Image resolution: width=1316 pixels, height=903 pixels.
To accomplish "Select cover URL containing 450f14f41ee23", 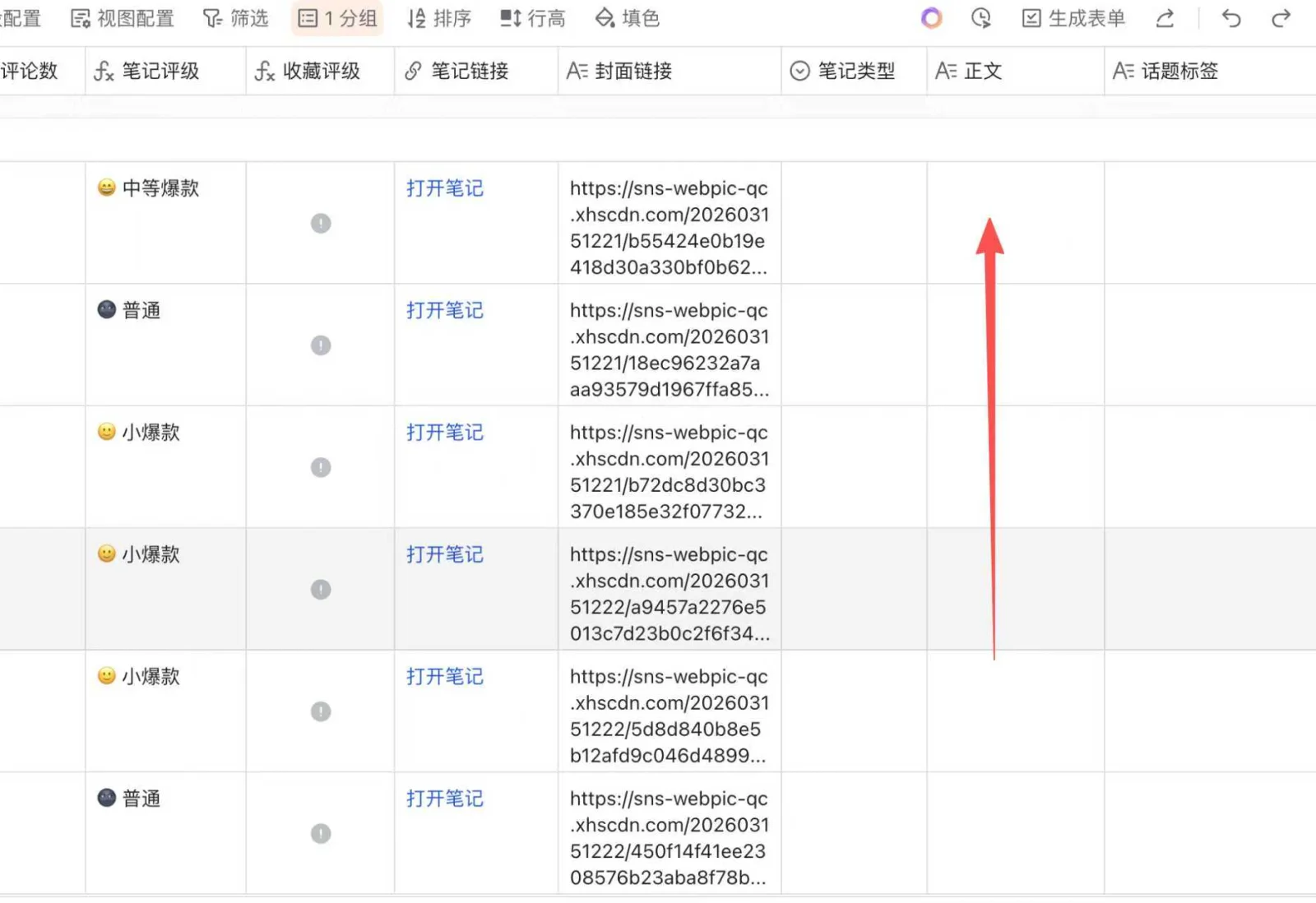I will pos(670,838).
